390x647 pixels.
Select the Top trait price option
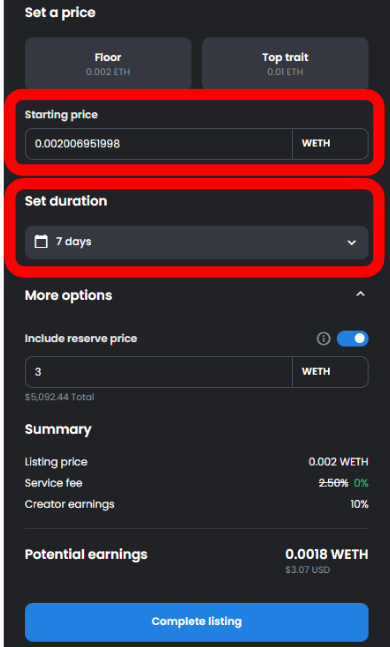pos(285,63)
